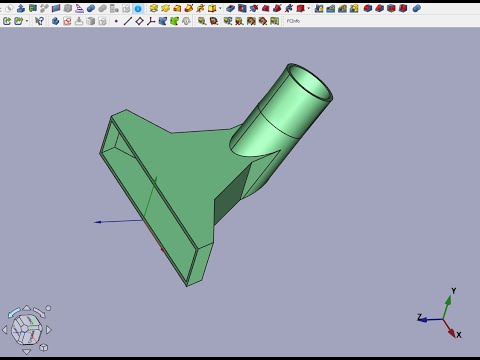Click the highlighted blue info circle icon

pyautogui.click(x=138, y=8)
